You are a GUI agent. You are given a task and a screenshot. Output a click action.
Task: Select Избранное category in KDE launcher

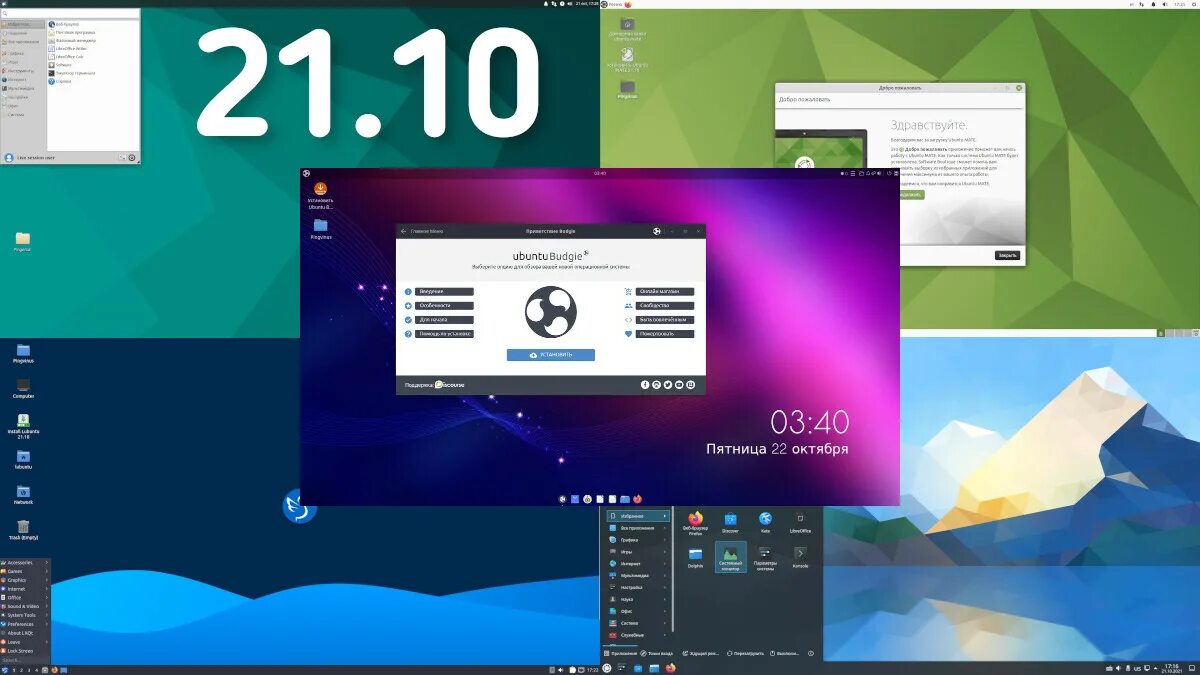(636, 516)
